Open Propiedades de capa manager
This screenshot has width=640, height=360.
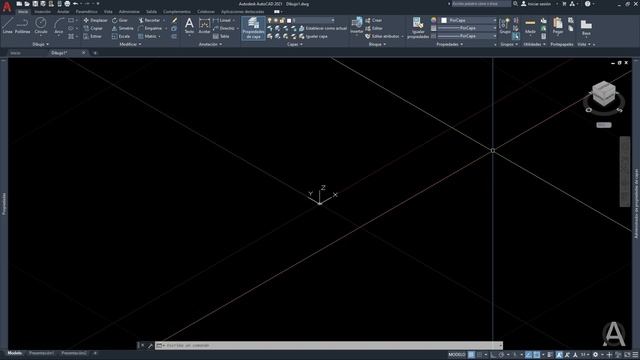point(253,28)
